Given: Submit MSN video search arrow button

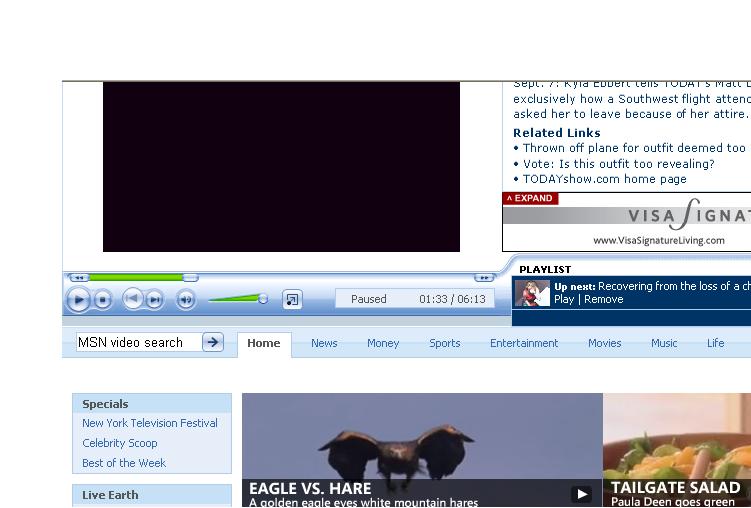Looking at the screenshot, I should pyautogui.click(x=213, y=342).
